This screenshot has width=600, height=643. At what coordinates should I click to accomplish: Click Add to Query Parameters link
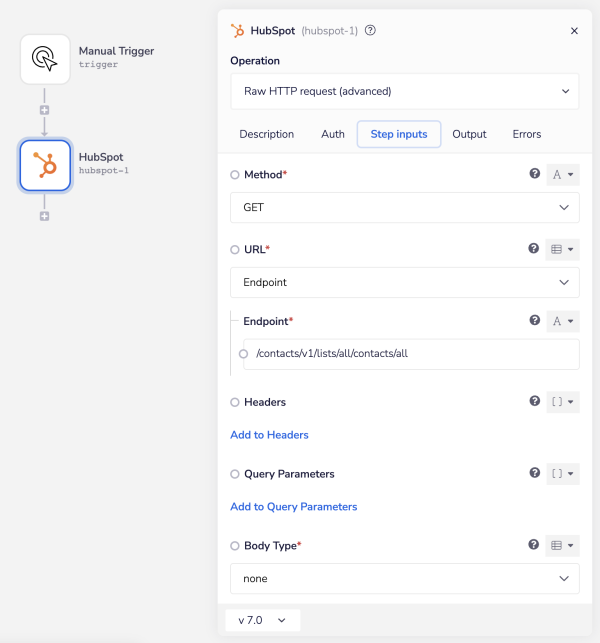(293, 507)
